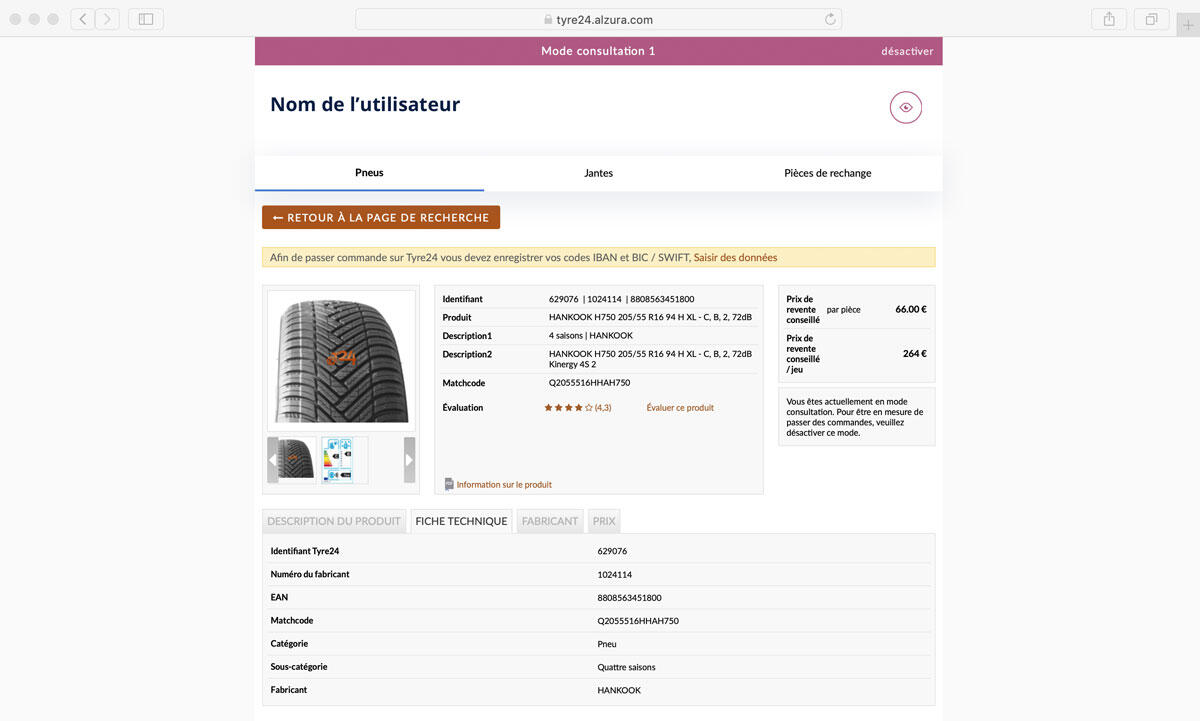Toggle the Safari sidebar button
The image size is (1200, 721).
146,19
